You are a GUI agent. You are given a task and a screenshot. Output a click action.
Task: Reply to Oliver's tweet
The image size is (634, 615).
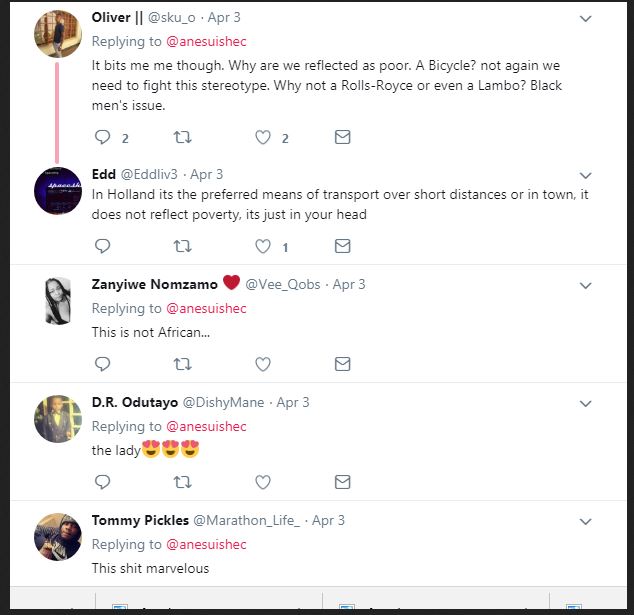102,137
